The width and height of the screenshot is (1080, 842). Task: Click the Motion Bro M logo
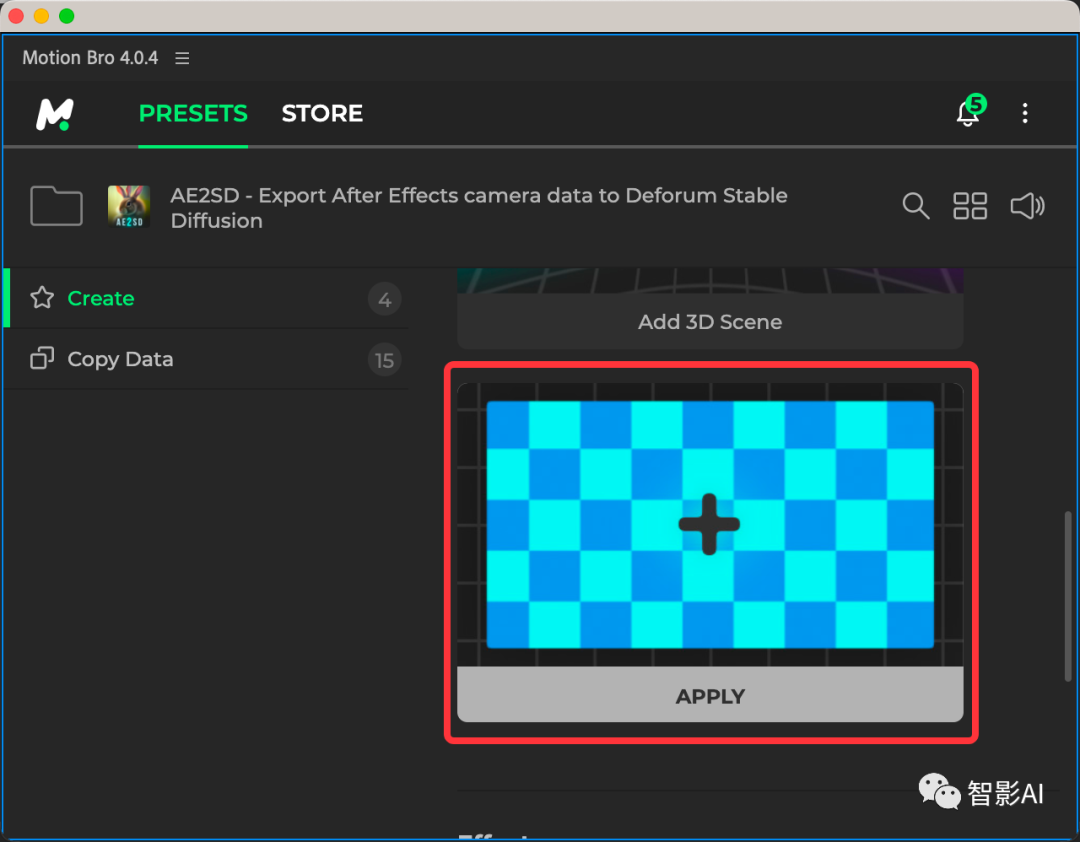tap(55, 114)
